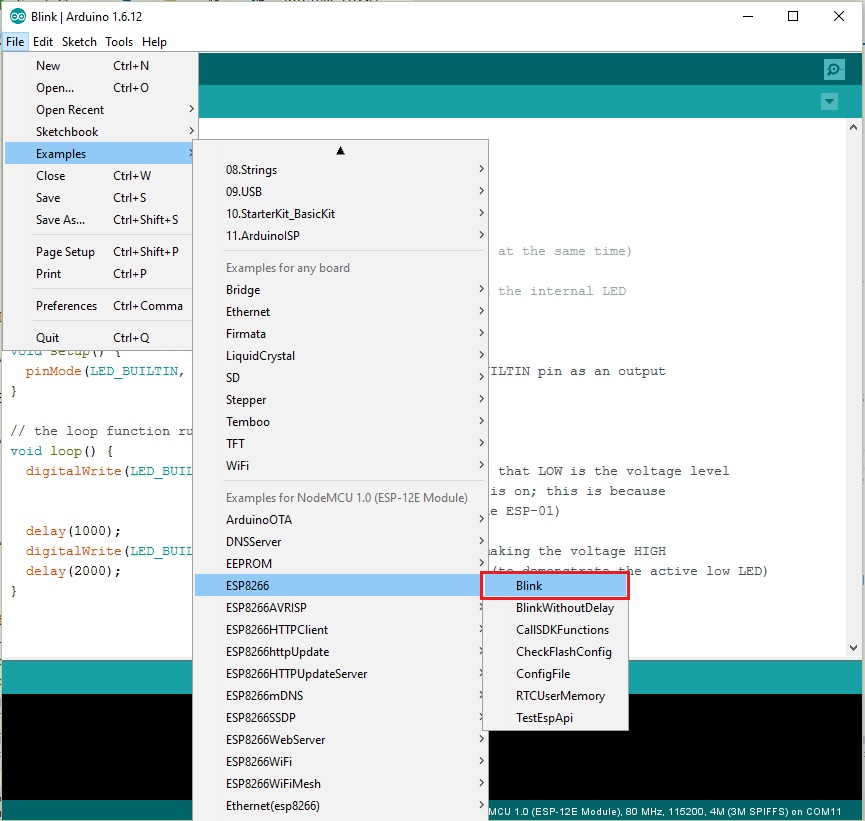
Task: Click the delay(1000); line in the editor
Action: (x=73, y=531)
